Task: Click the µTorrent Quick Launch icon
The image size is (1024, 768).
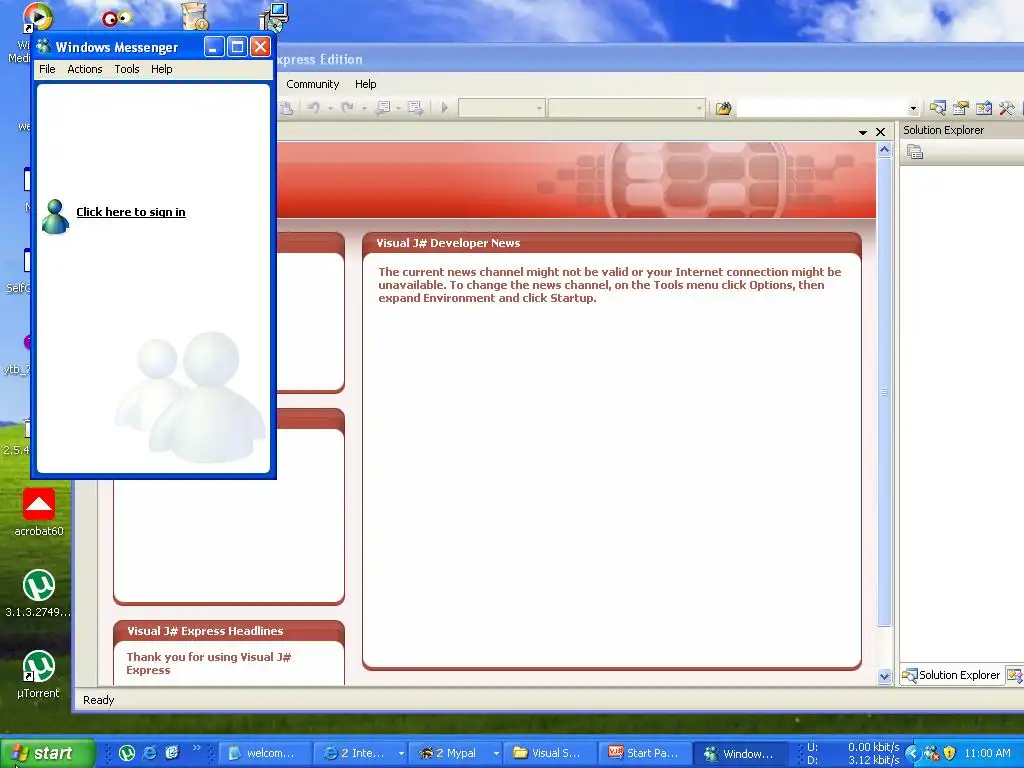Action: [127, 753]
